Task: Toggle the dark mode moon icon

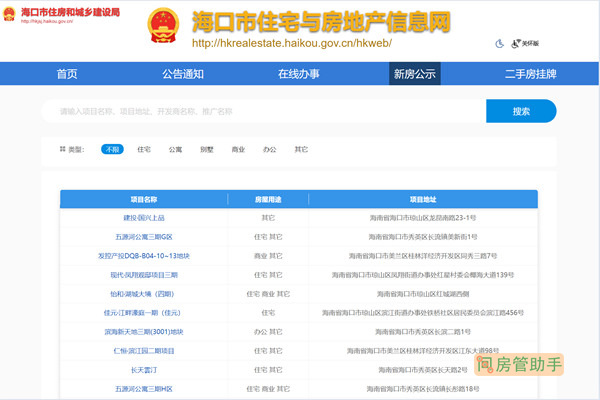Action: pos(499,44)
